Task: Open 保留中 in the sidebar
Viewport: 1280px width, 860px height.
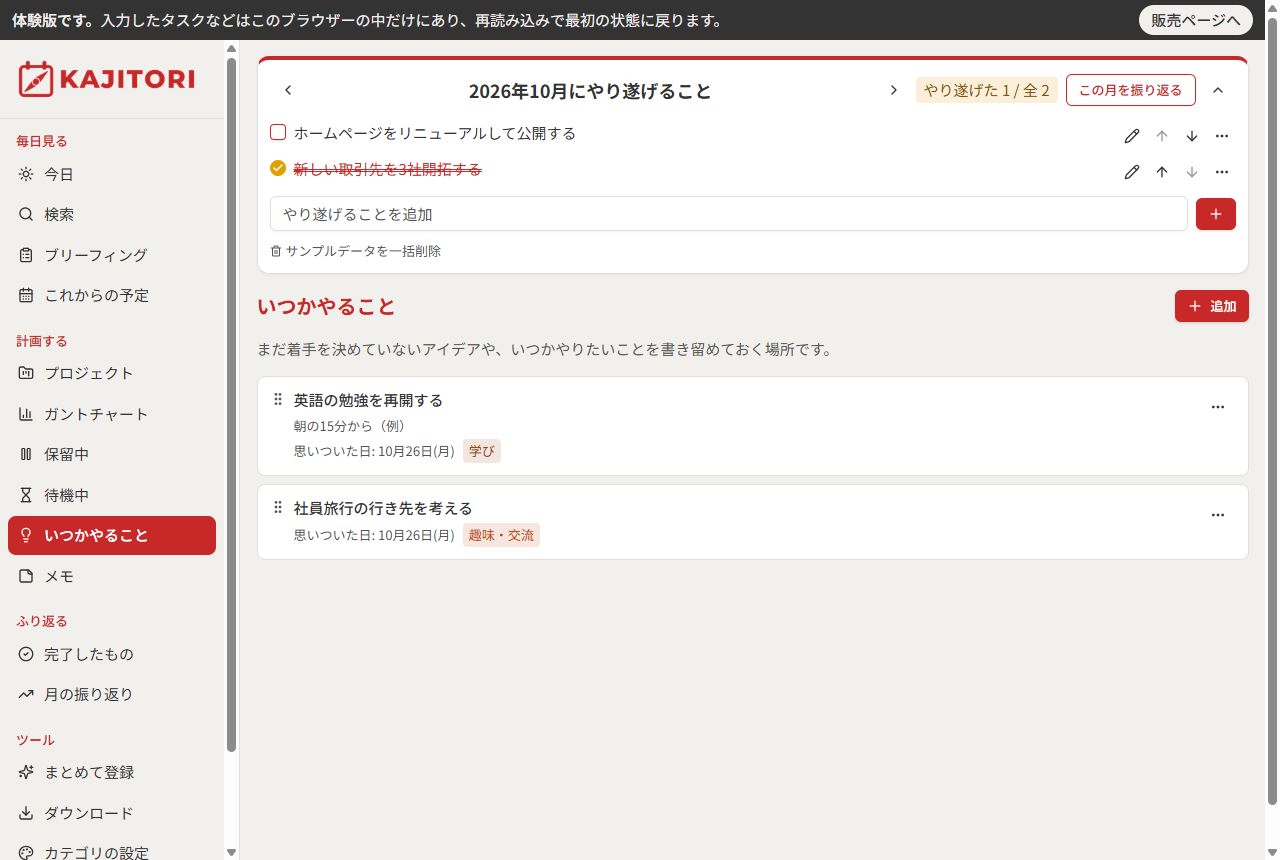Action: click(x=112, y=454)
